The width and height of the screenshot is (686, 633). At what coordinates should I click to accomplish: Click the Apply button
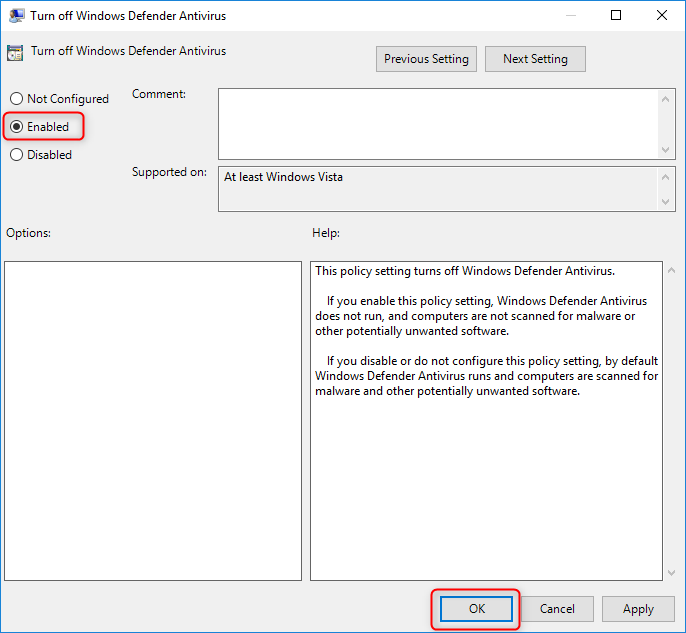pyautogui.click(x=638, y=608)
